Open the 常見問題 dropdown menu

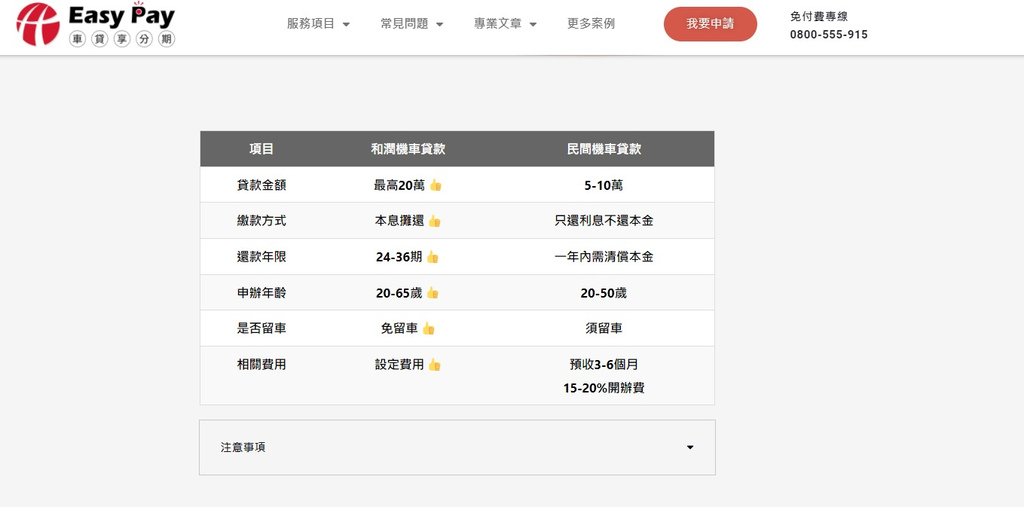tap(412, 24)
